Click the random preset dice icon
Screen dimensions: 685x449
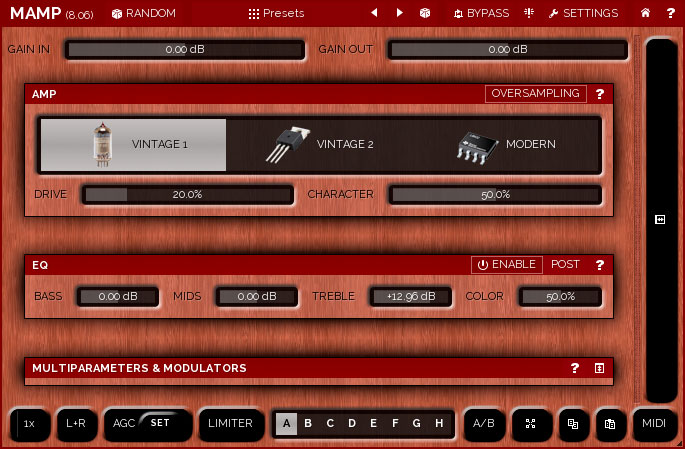[x=425, y=13]
